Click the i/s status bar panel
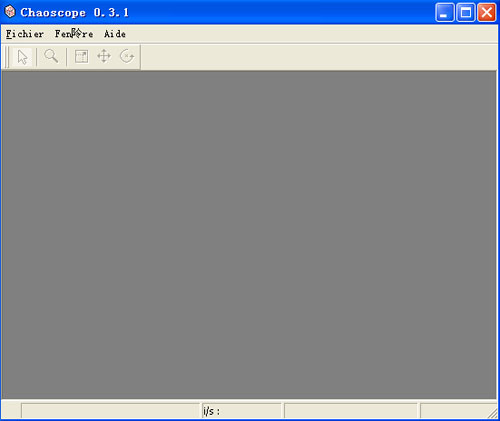This screenshot has width=500, height=421. point(242,411)
